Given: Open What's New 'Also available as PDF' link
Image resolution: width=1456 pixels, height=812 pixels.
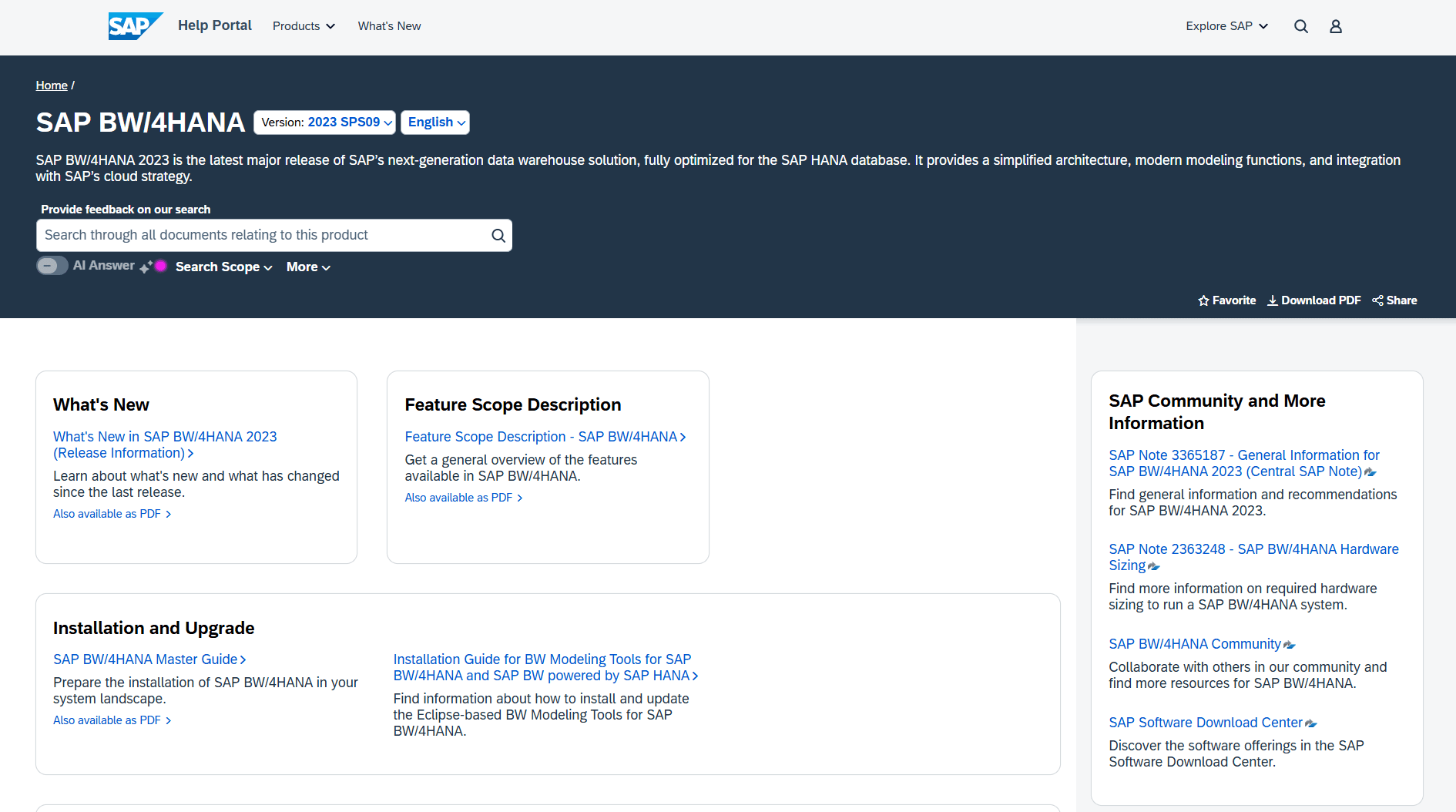Looking at the screenshot, I should point(112,514).
